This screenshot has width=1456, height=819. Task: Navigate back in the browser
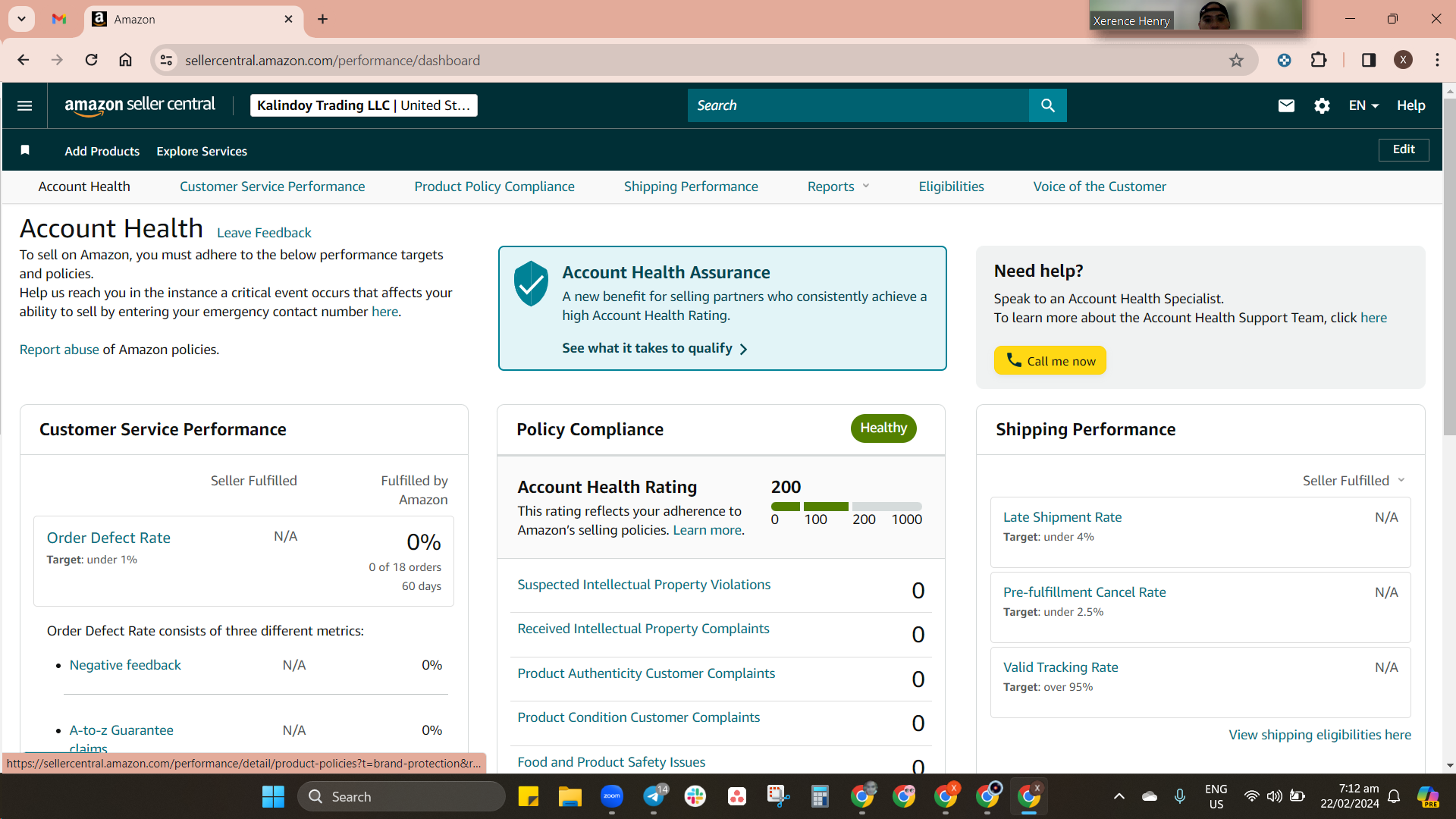coord(24,60)
